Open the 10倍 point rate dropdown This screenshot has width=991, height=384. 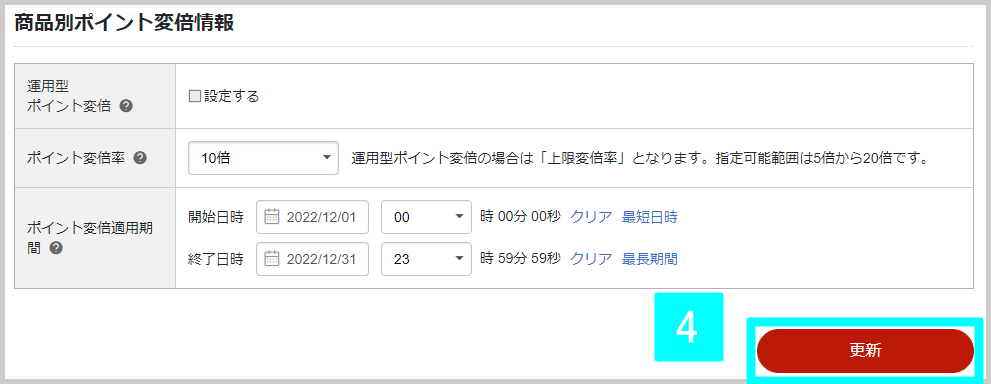click(x=264, y=158)
